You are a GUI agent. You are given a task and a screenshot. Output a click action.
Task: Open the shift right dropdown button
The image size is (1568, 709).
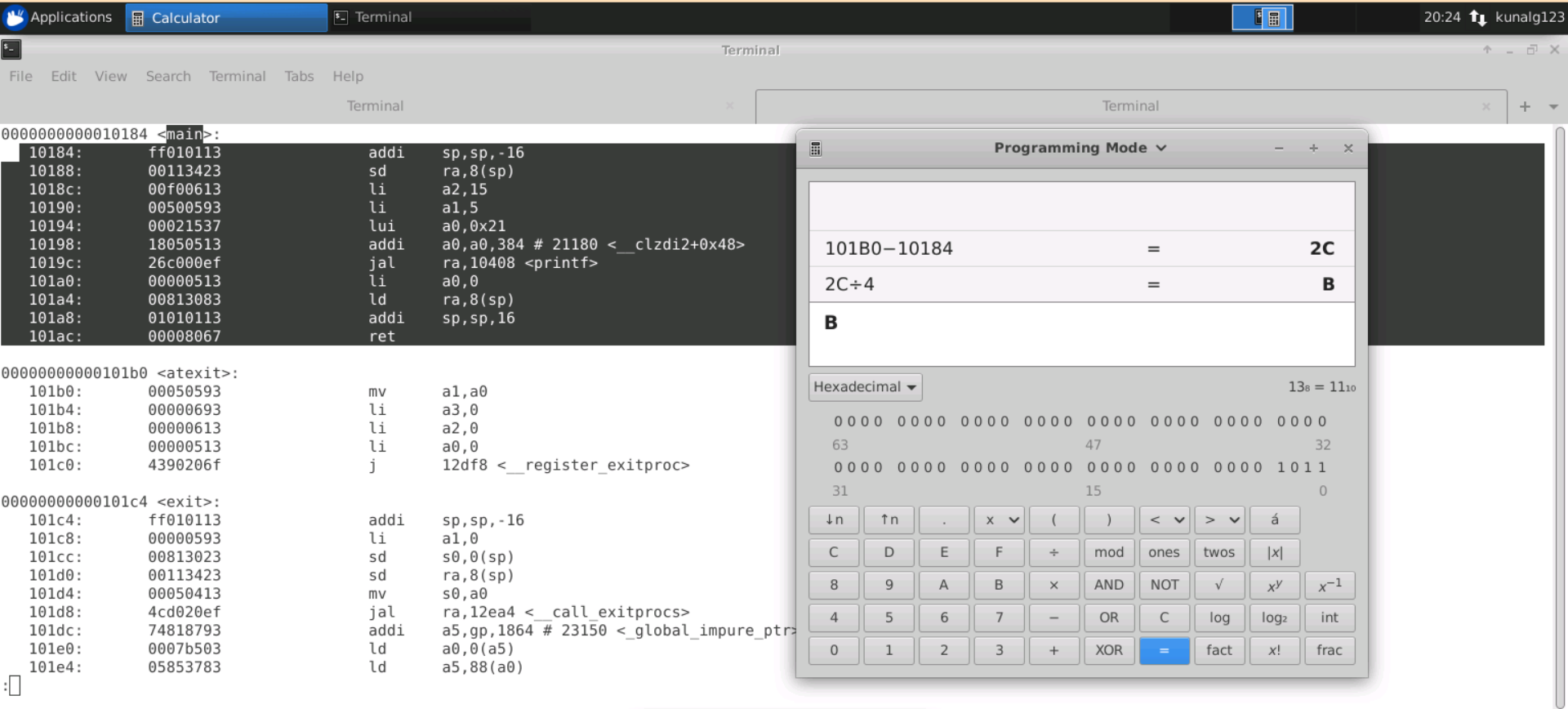1219,519
